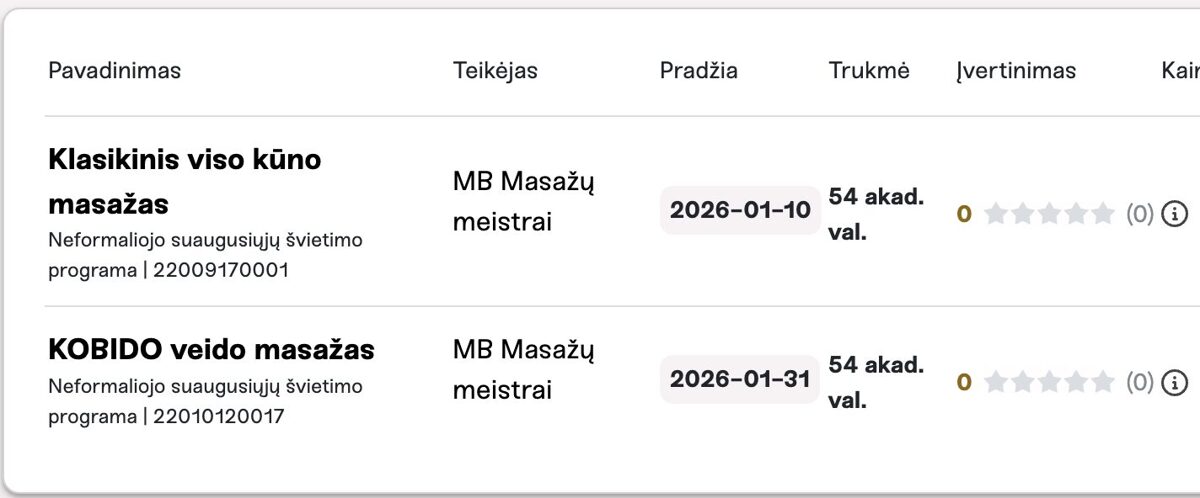The height and width of the screenshot is (498, 1200).
Task: Open the KOBIDO veido masažas program
Action: (x=211, y=350)
